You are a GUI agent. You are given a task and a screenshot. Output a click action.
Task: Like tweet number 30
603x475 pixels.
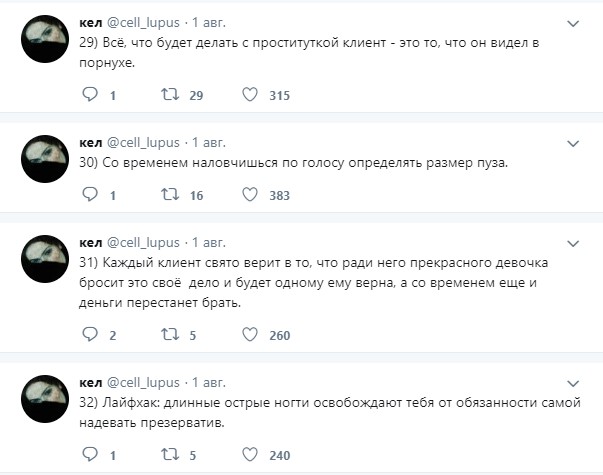(x=250, y=195)
